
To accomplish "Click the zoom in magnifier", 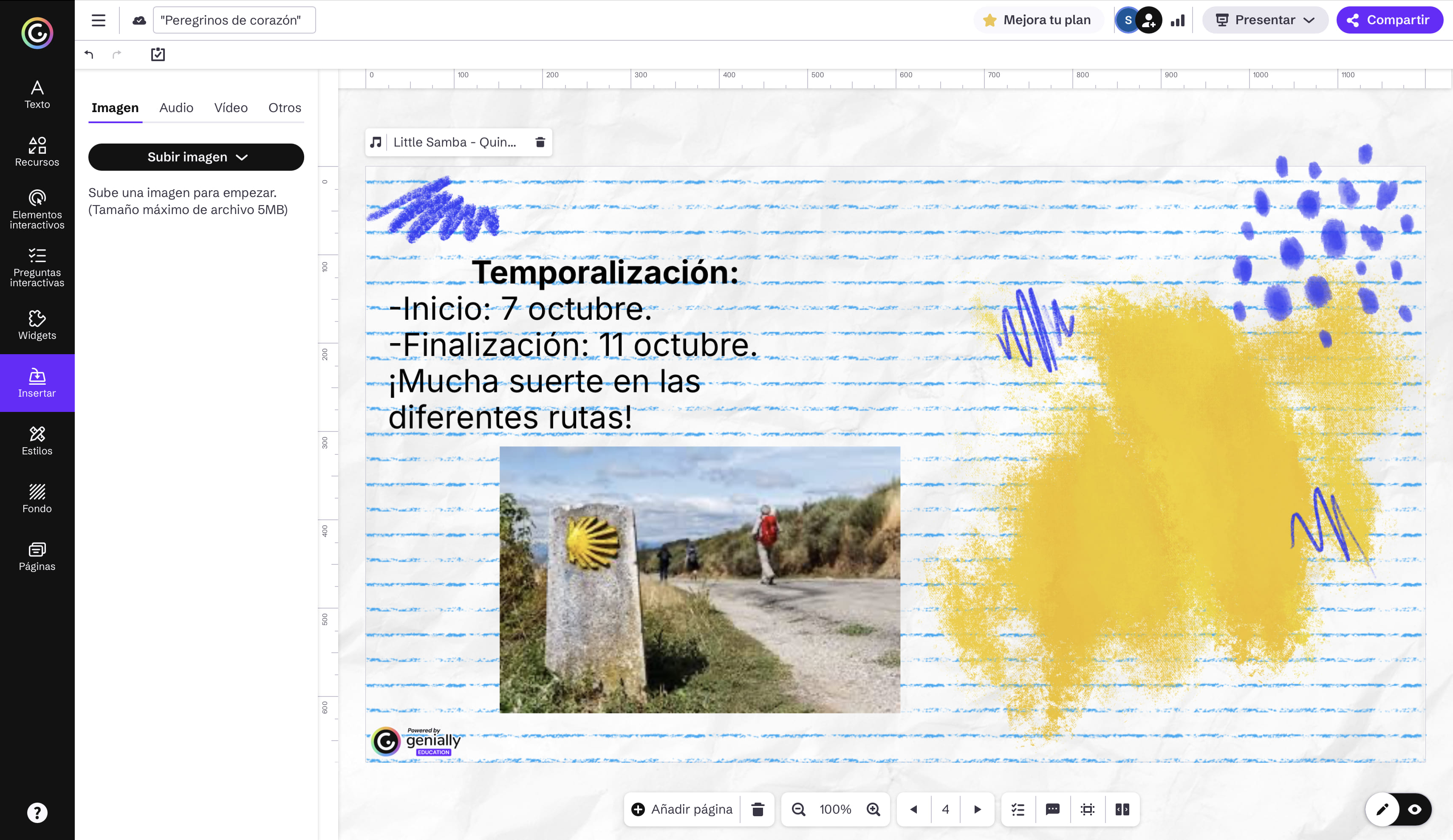I will (873, 809).
